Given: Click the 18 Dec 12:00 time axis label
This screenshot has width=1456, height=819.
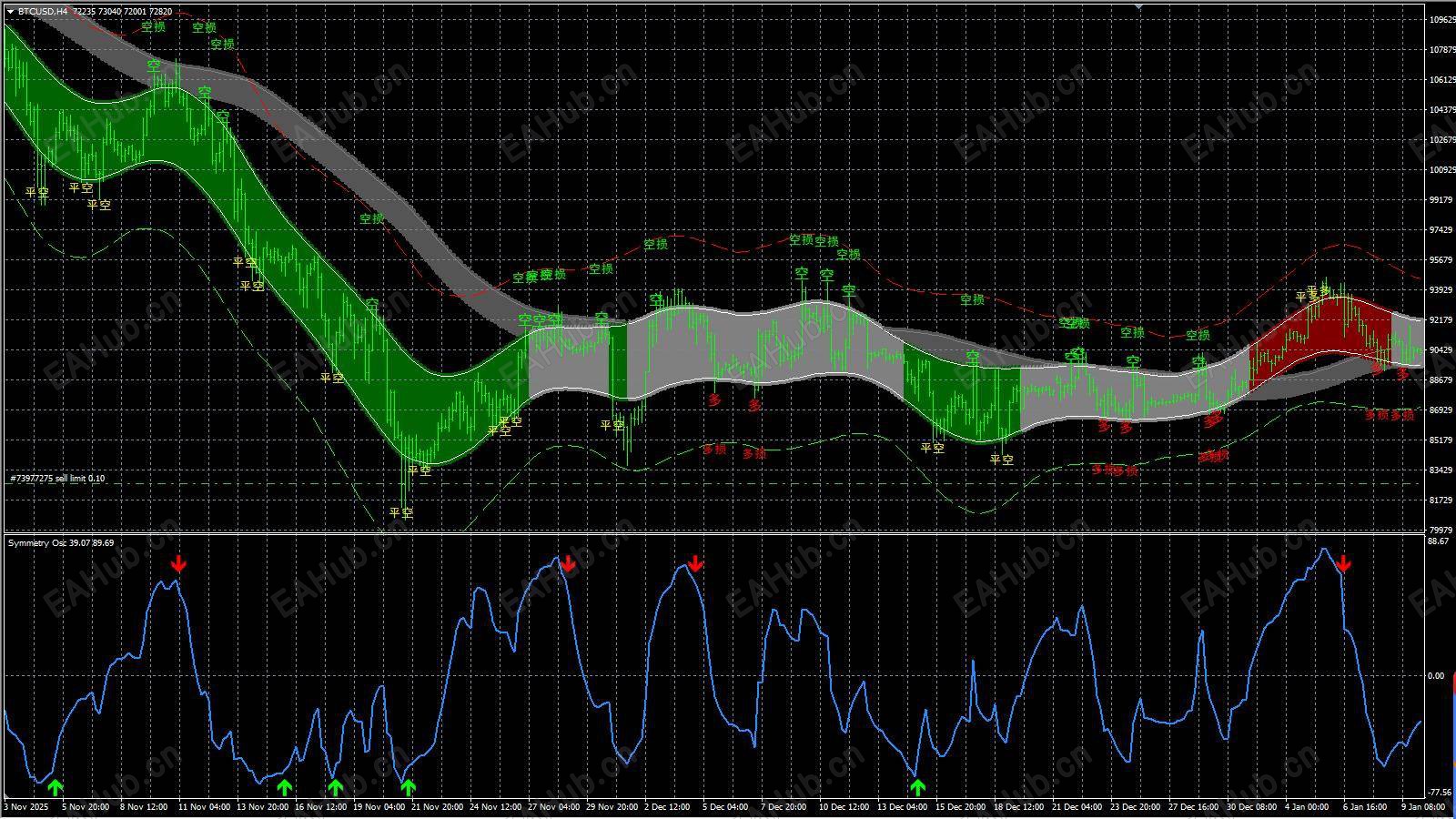Looking at the screenshot, I should click(1019, 807).
